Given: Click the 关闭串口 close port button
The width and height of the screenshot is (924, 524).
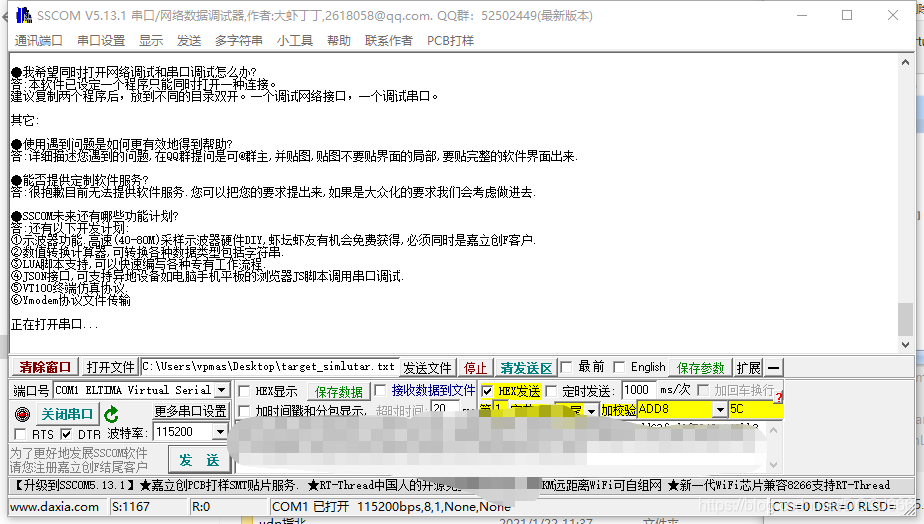Looking at the screenshot, I should coord(67,414).
